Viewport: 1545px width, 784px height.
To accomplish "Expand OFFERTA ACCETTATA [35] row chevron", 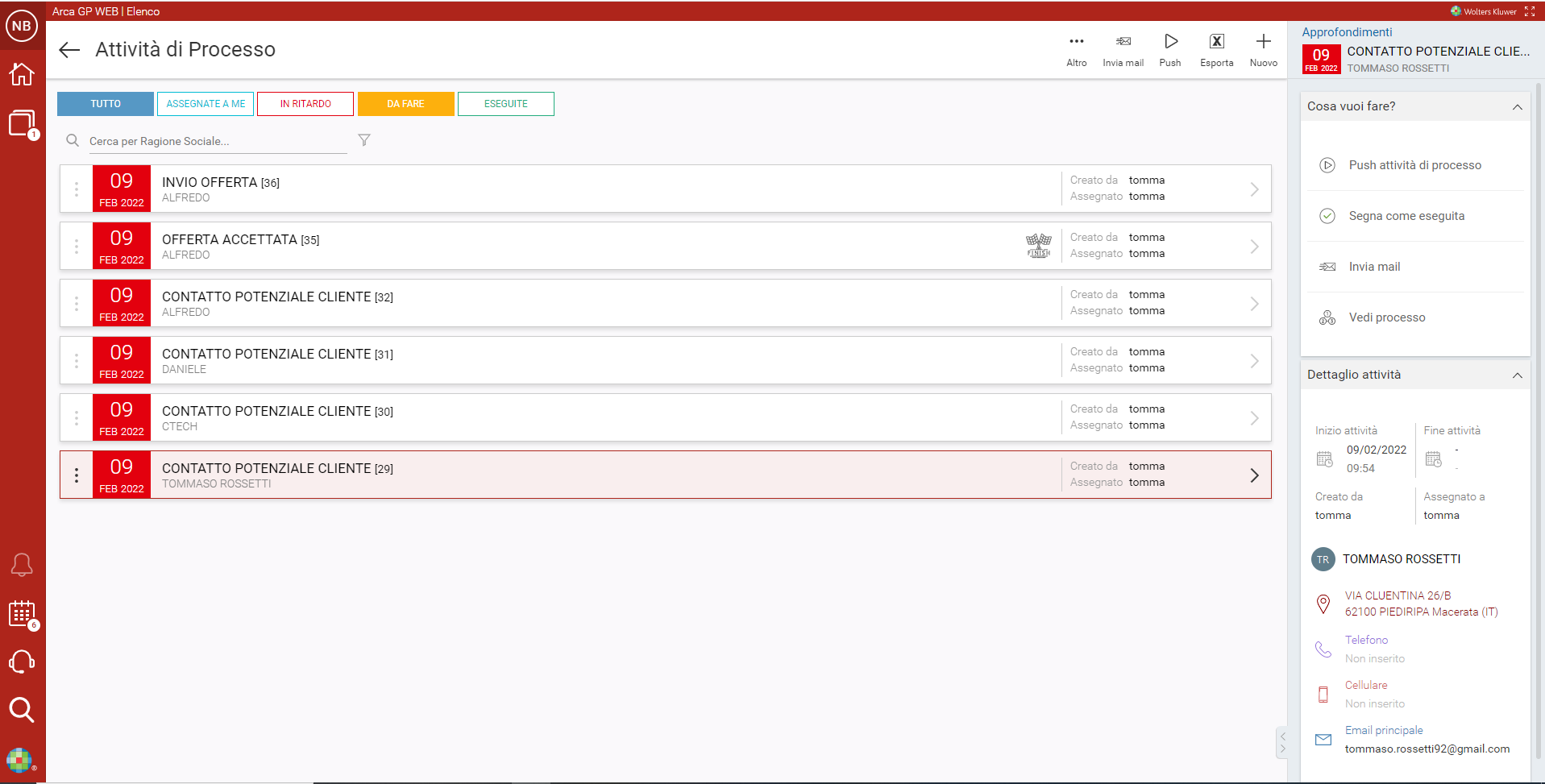I will (1255, 247).
